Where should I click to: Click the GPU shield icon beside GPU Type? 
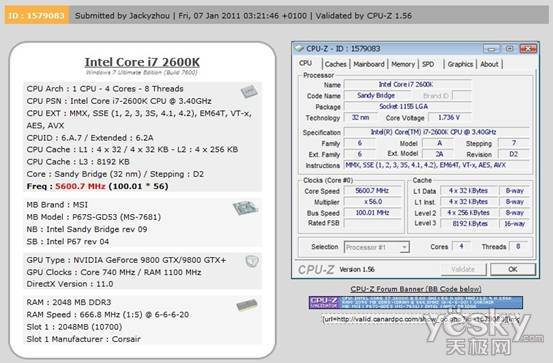click(252, 261)
